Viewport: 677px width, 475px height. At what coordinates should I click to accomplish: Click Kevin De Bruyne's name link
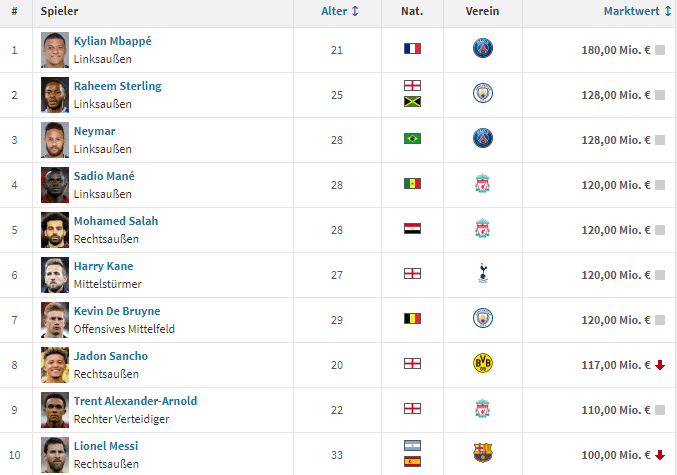point(117,311)
